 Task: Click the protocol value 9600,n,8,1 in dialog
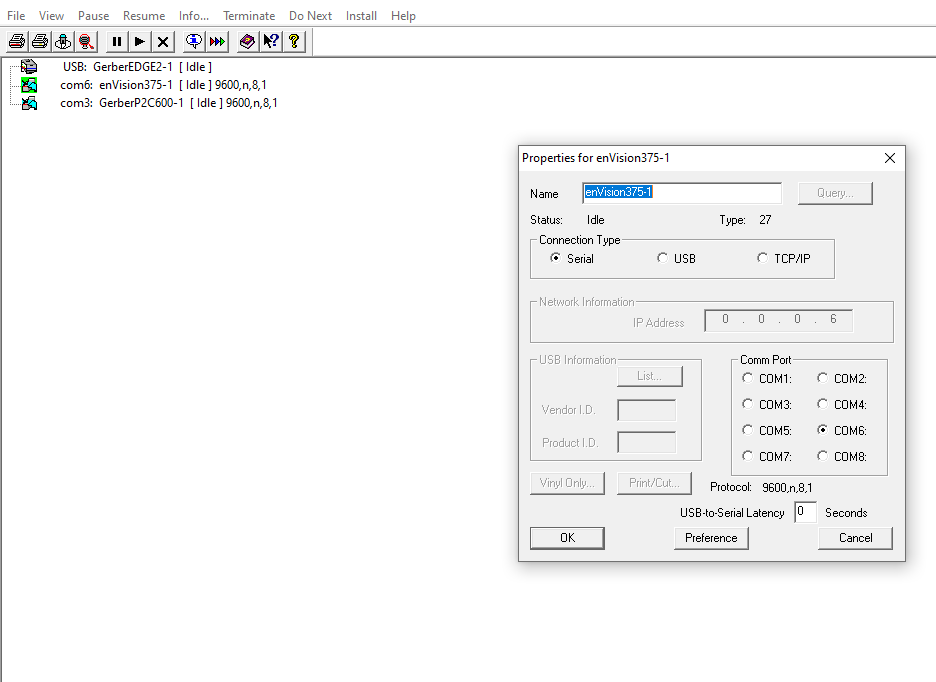pos(787,487)
